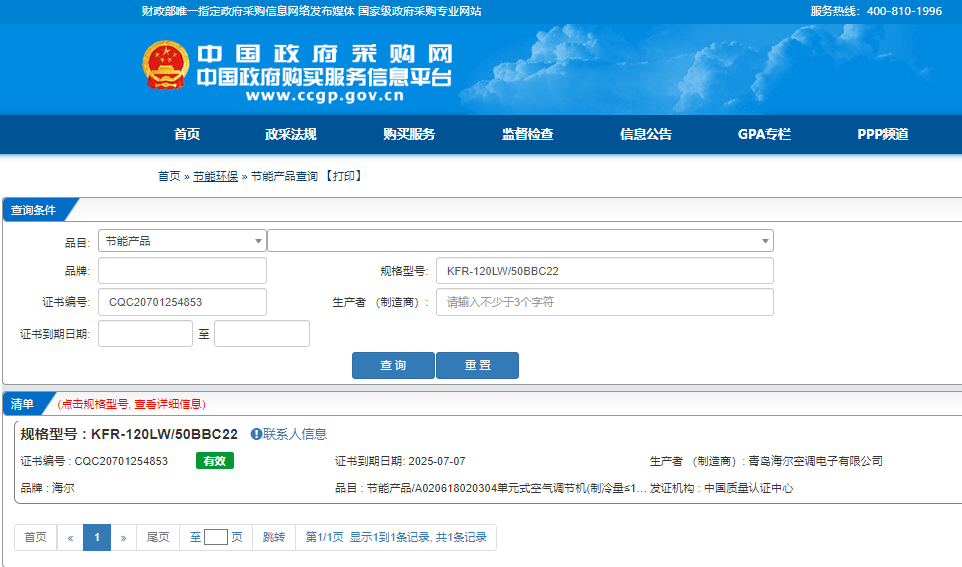Screen dimensions: 962x567
Task: Click the 查询 search button
Action: coord(393,366)
